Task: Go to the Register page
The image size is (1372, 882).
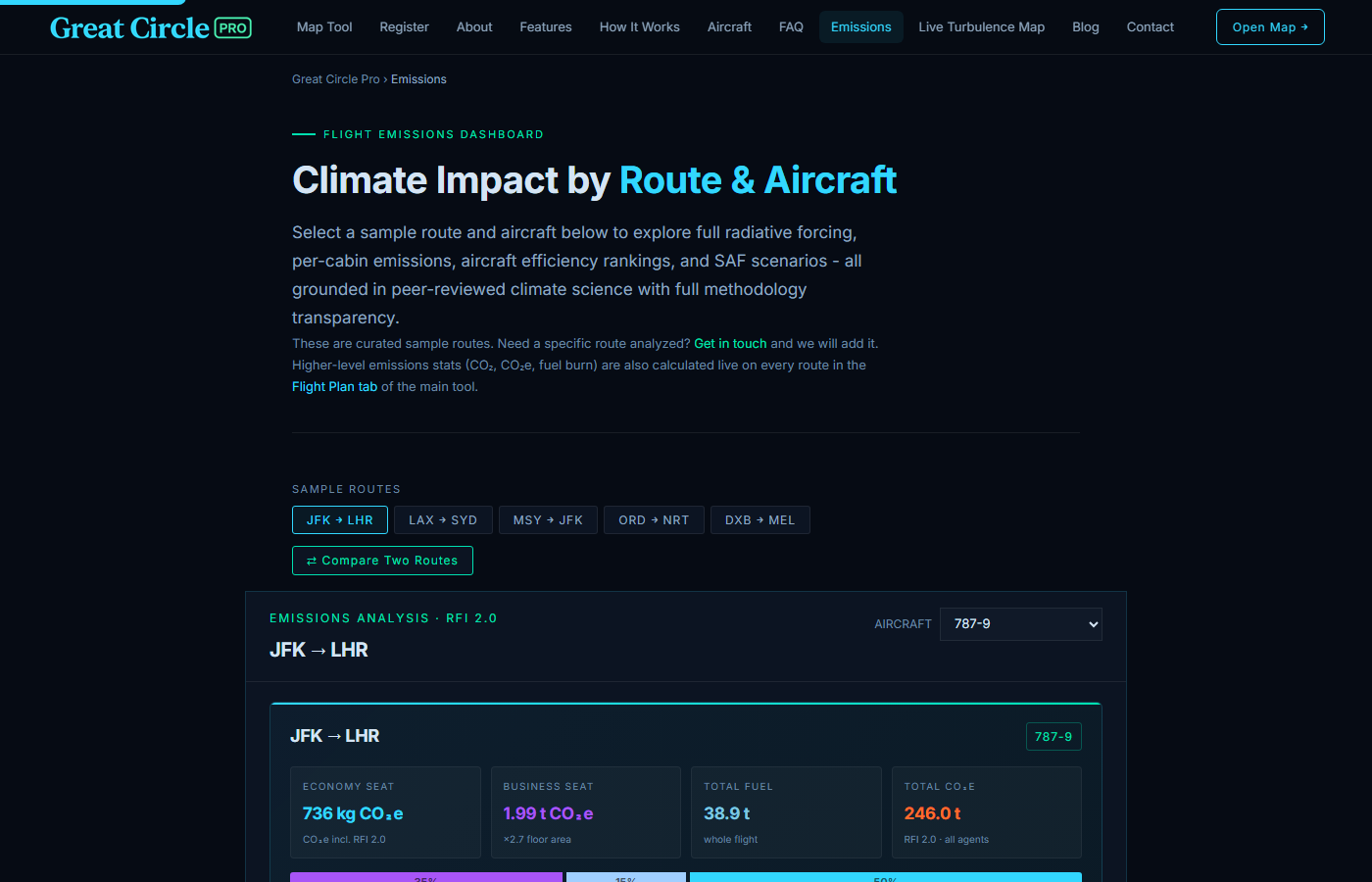Action: pos(405,27)
